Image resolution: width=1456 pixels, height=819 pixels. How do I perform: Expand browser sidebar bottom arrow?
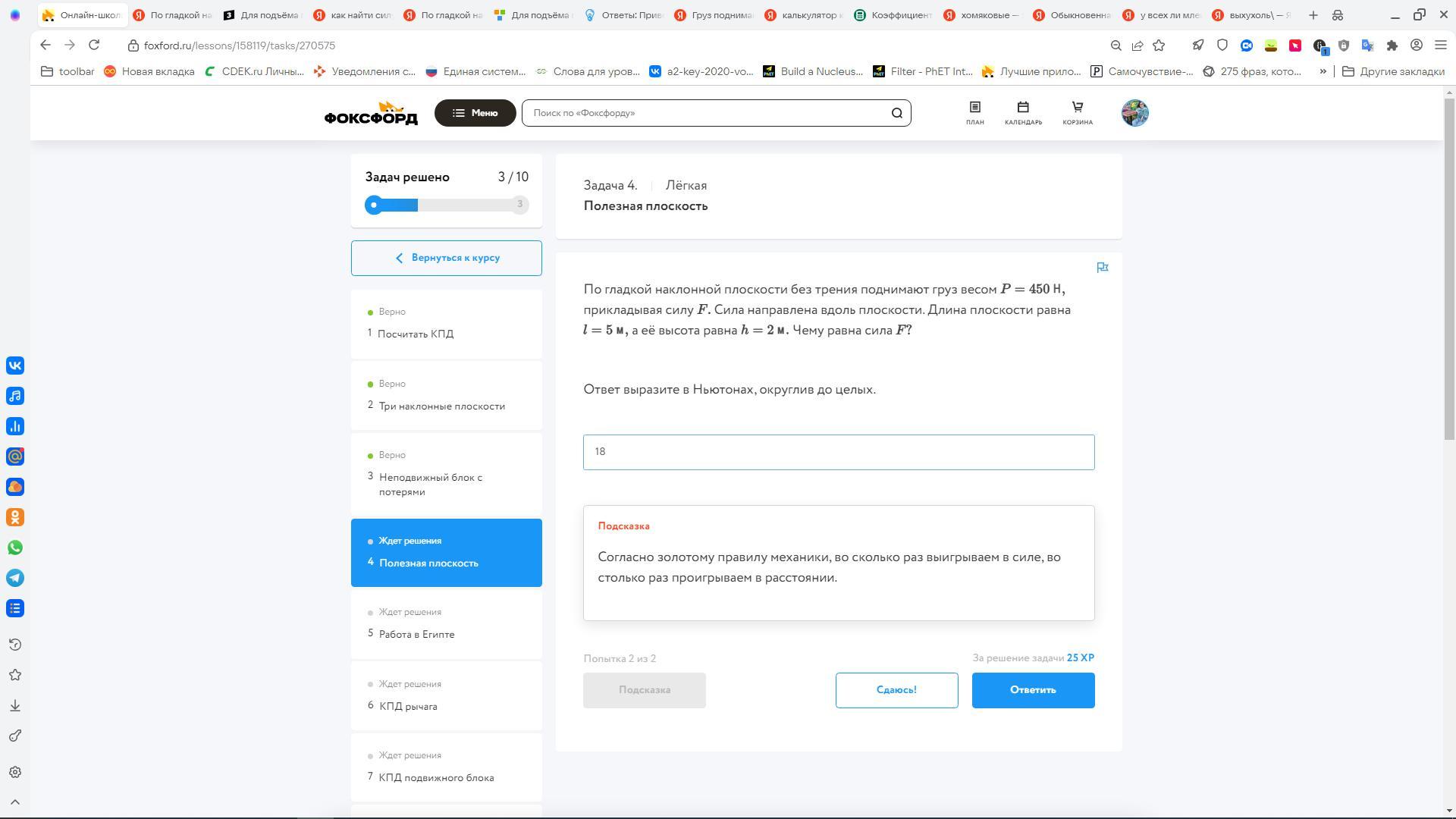click(15, 802)
